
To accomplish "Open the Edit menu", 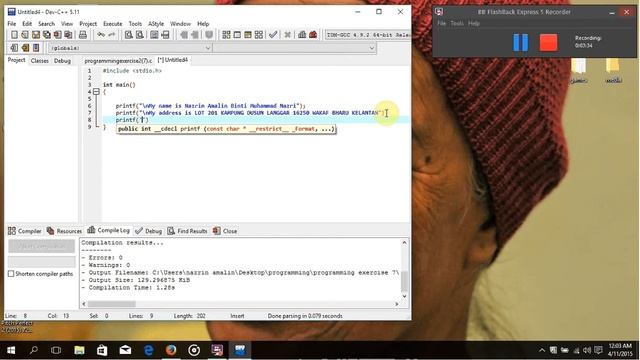I will [x=27, y=24].
